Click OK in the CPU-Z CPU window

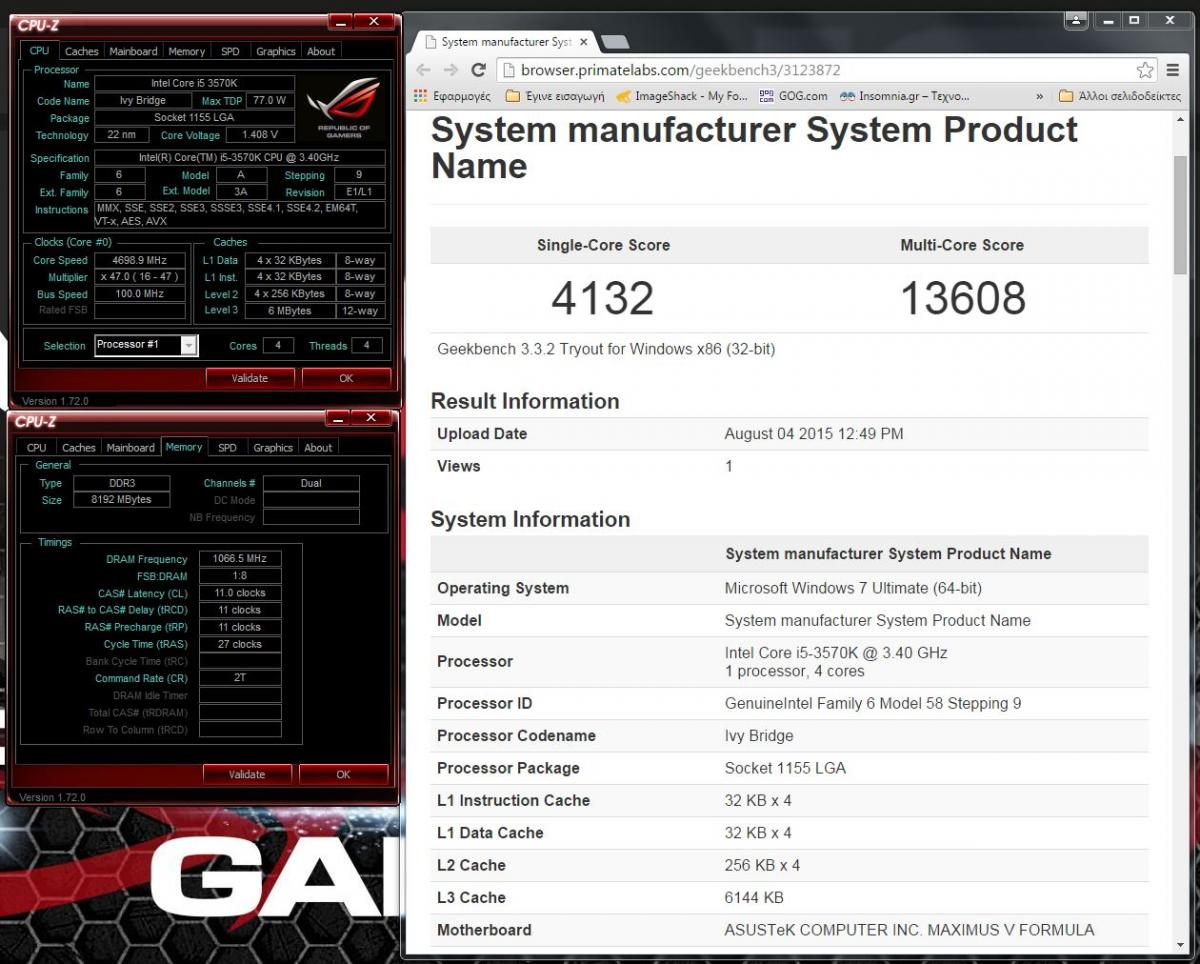coord(346,378)
